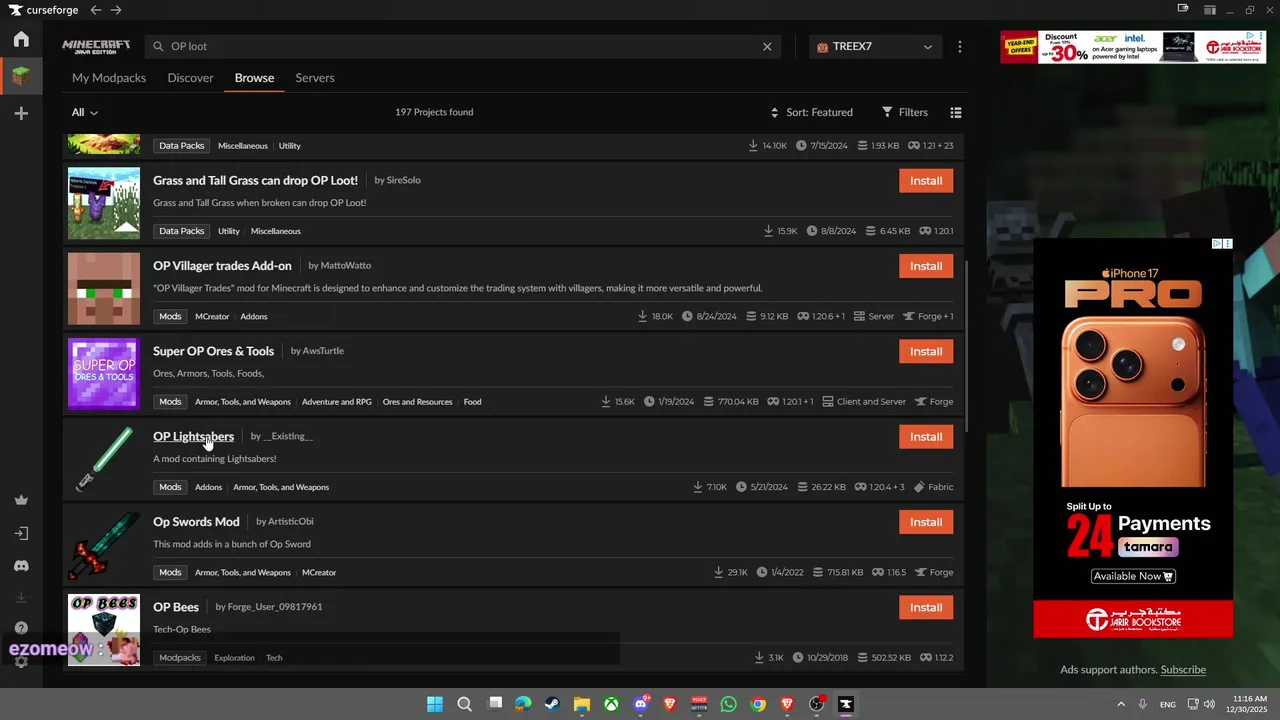Select the Minecraft grass block game icon
This screenshot has height=720, width=1280.
(21, 76)
